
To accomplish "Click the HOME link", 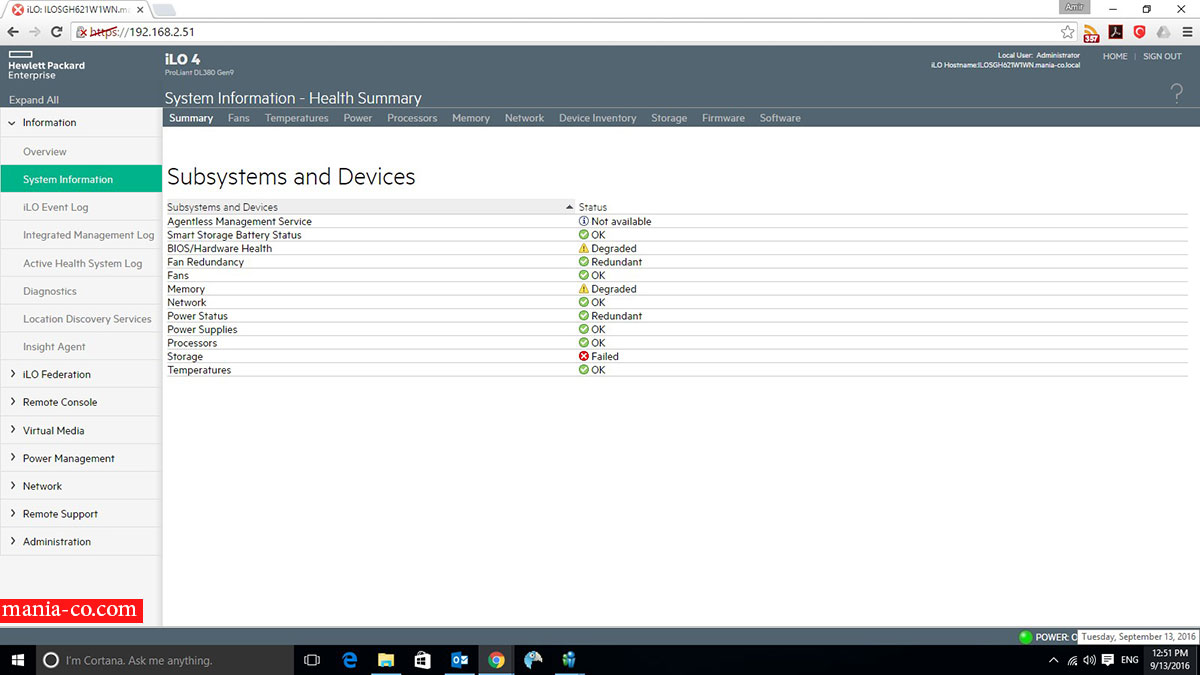I will [1115, 57].
